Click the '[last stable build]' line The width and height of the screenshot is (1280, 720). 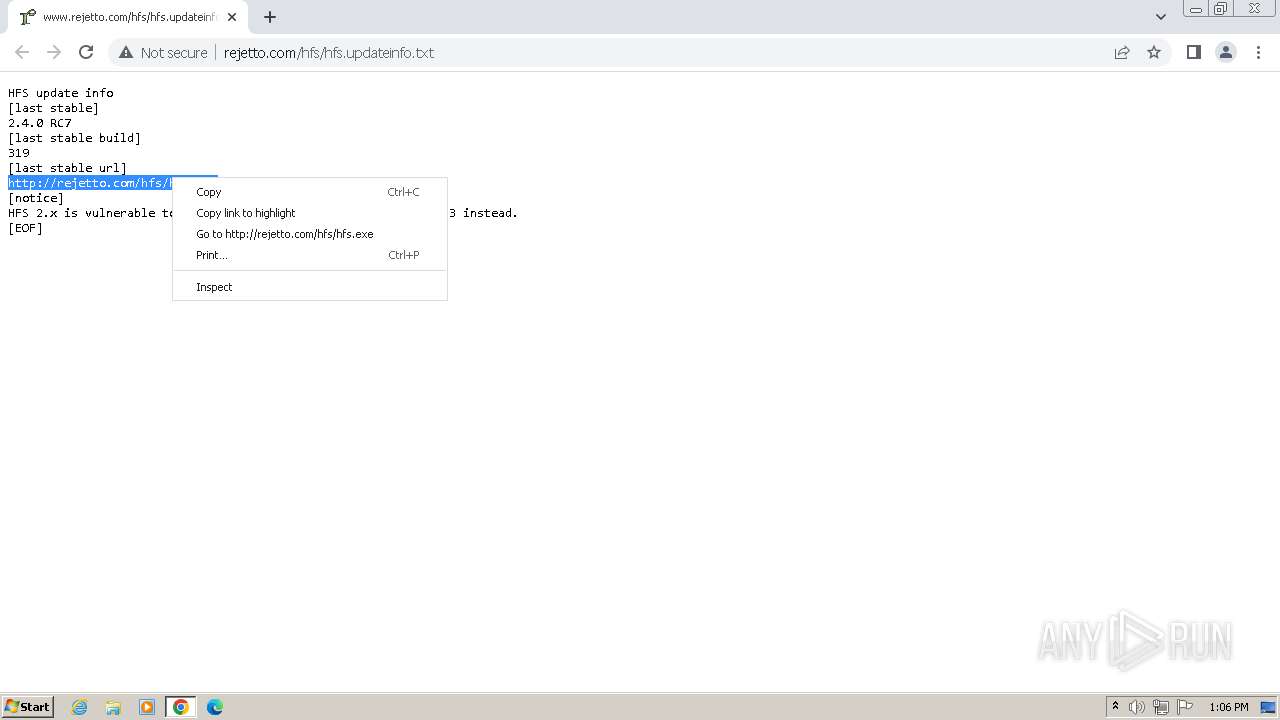pos(75,138)
